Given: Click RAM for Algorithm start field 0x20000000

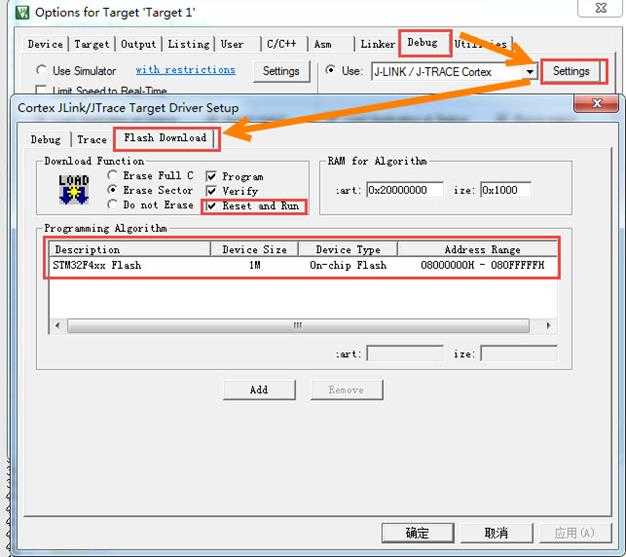Looking at the screenshot, I should pos(405,190).
